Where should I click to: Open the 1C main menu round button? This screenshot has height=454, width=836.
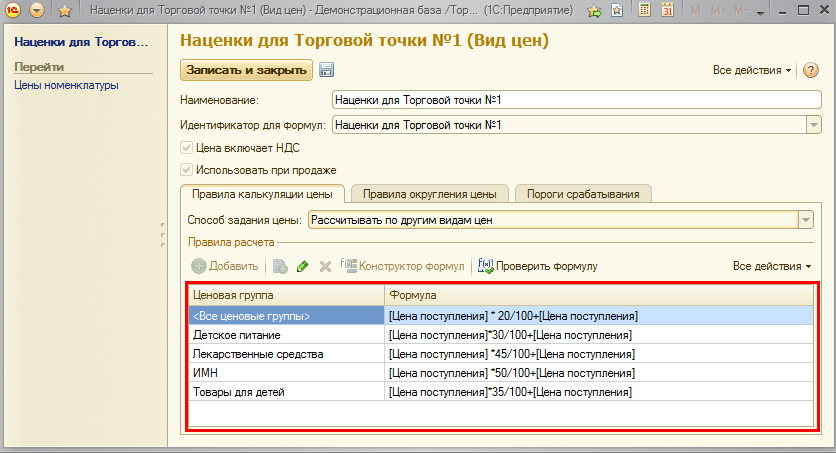click(x=37, y=12)
